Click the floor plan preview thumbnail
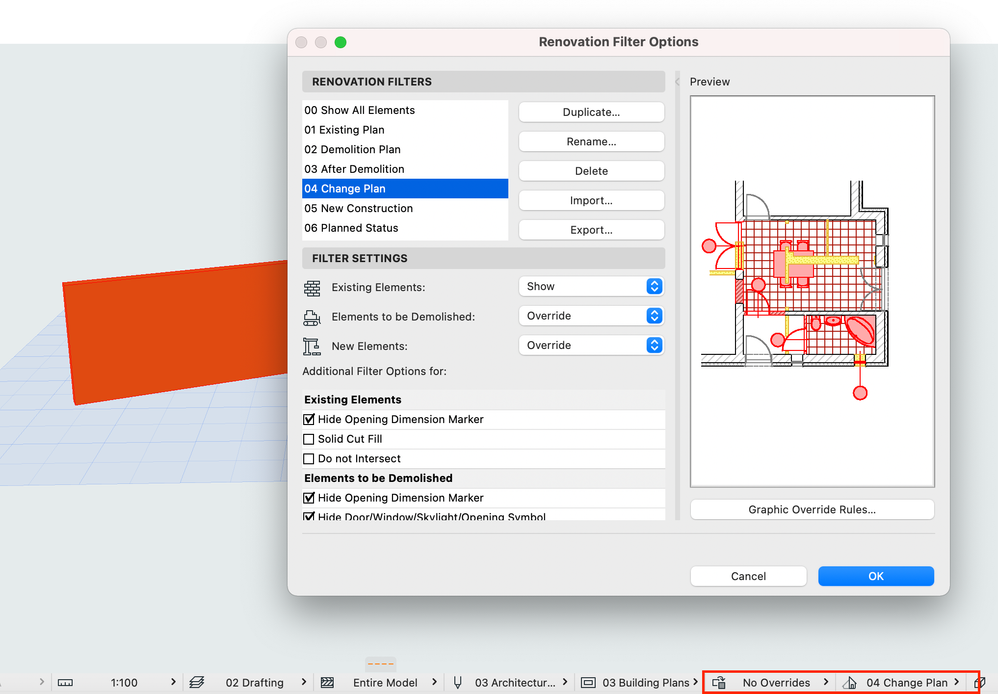The width and height of the screenshot is (998, 694). [812, 292]
